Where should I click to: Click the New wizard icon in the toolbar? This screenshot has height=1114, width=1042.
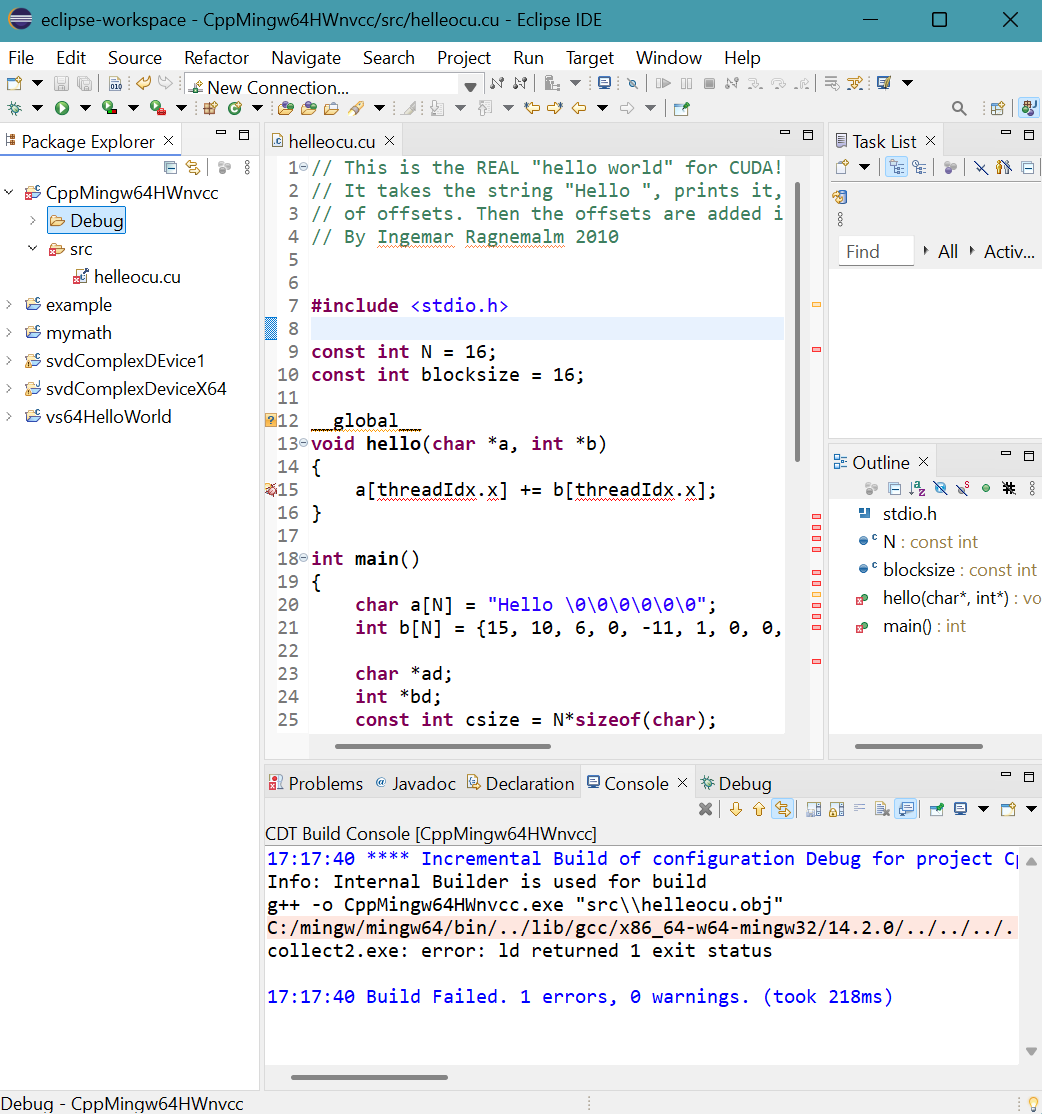[x=14, y=83]
